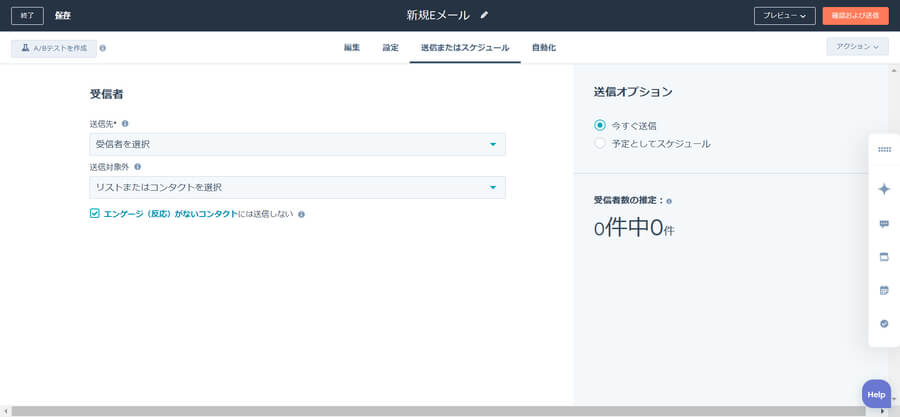The width and height of the screenshot is (900, 417).
Task: Open 受信者を選択 dropdown
Action: 297,144
